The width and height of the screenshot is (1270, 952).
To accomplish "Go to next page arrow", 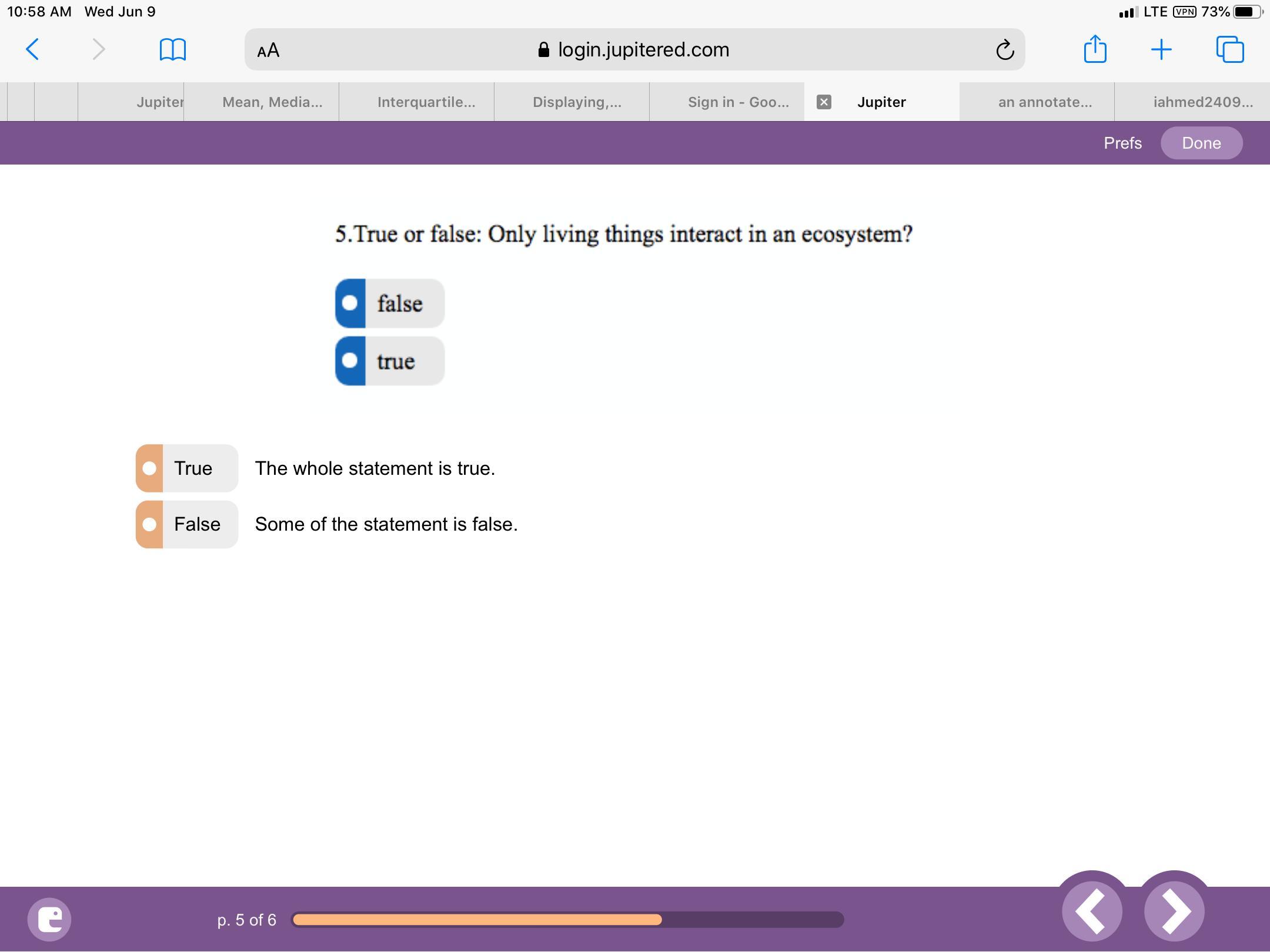I will point(1174,912).
